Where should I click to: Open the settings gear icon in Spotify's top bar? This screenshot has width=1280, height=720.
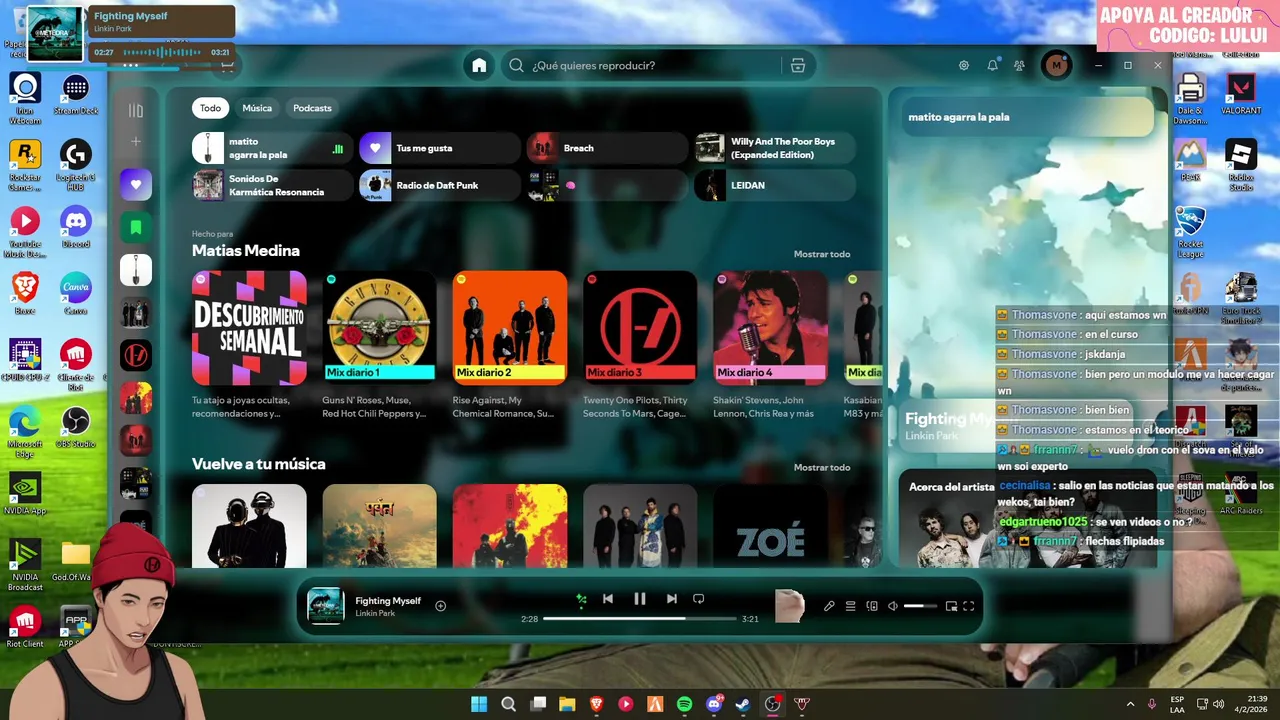point(964,65)
